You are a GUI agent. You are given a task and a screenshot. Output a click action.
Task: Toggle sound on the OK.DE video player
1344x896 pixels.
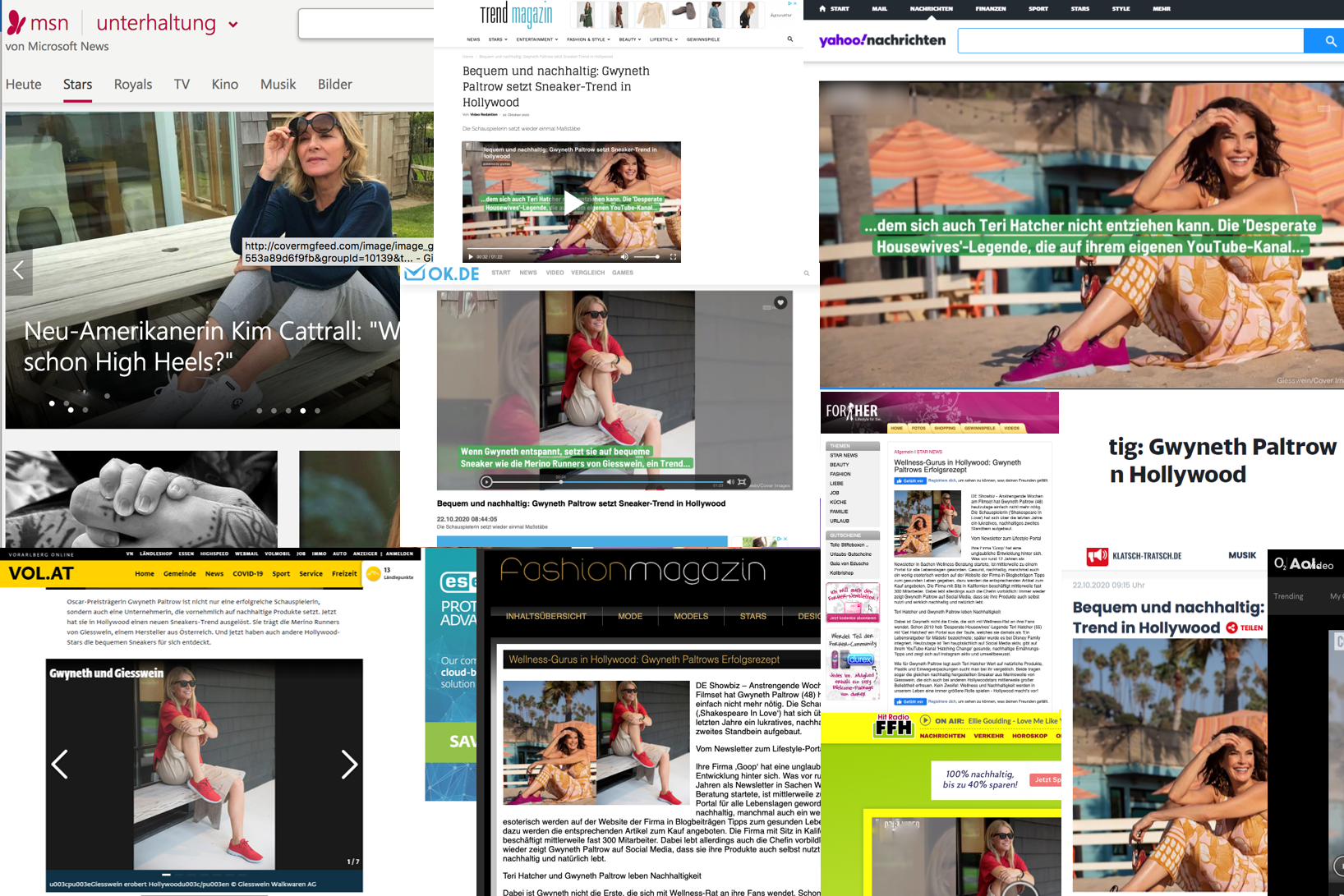click(730, 482)
